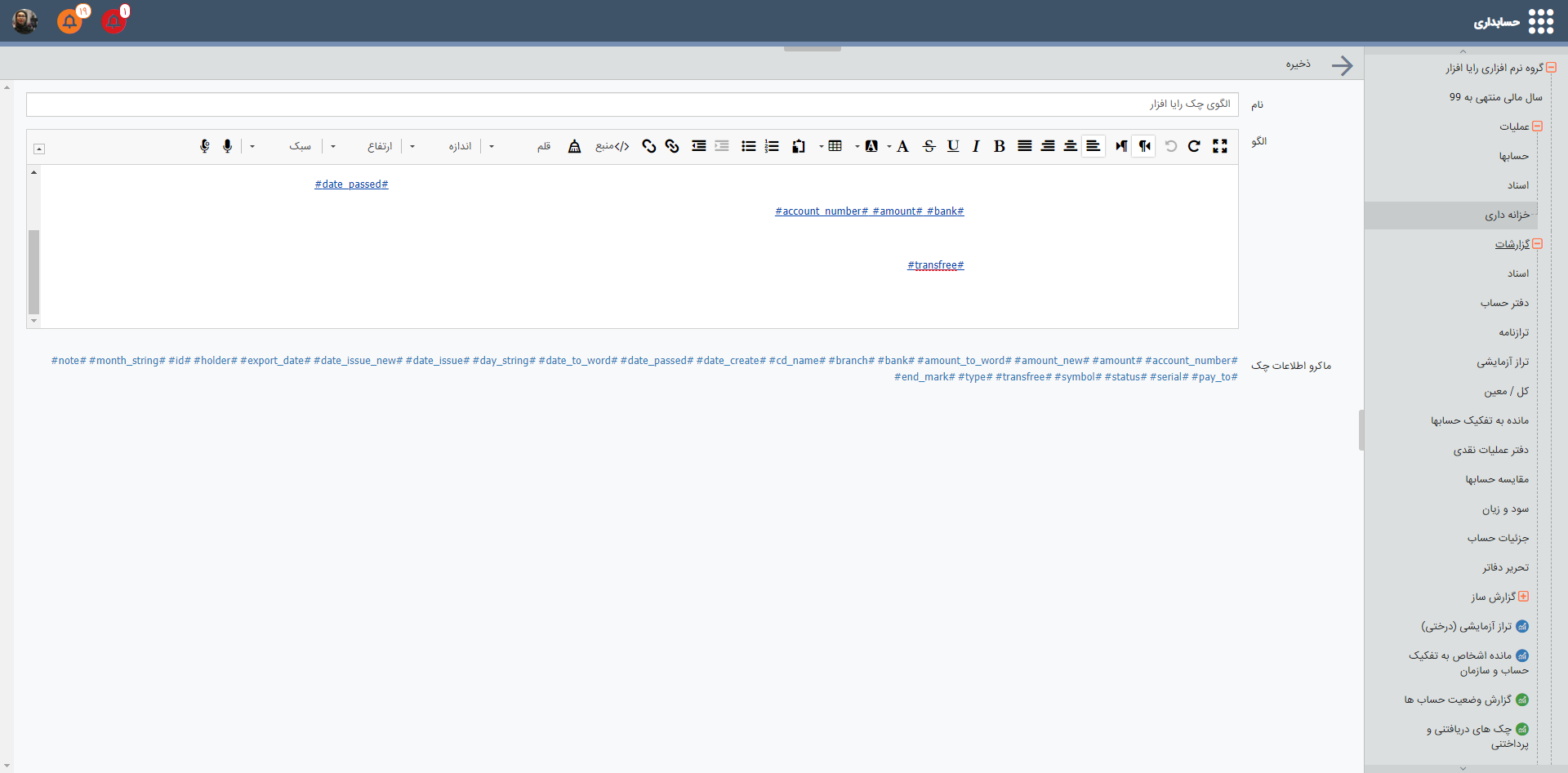Center-align text in the editor

coord(1070,146)
